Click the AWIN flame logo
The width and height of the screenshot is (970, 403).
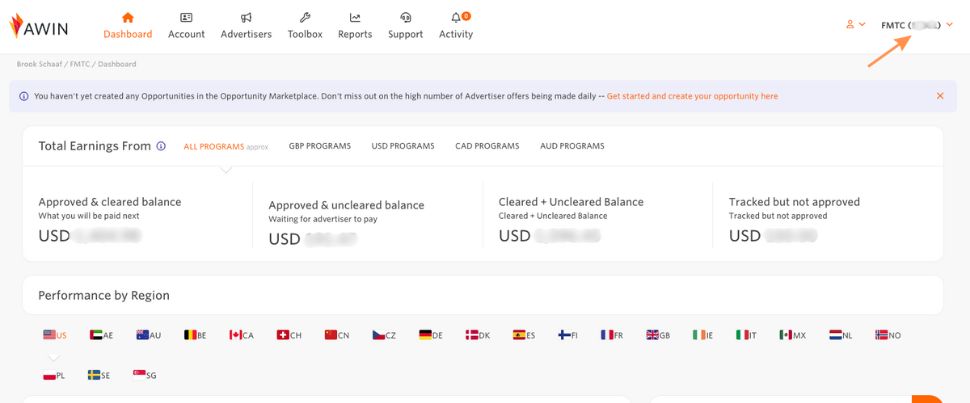[x=17, y=25]
